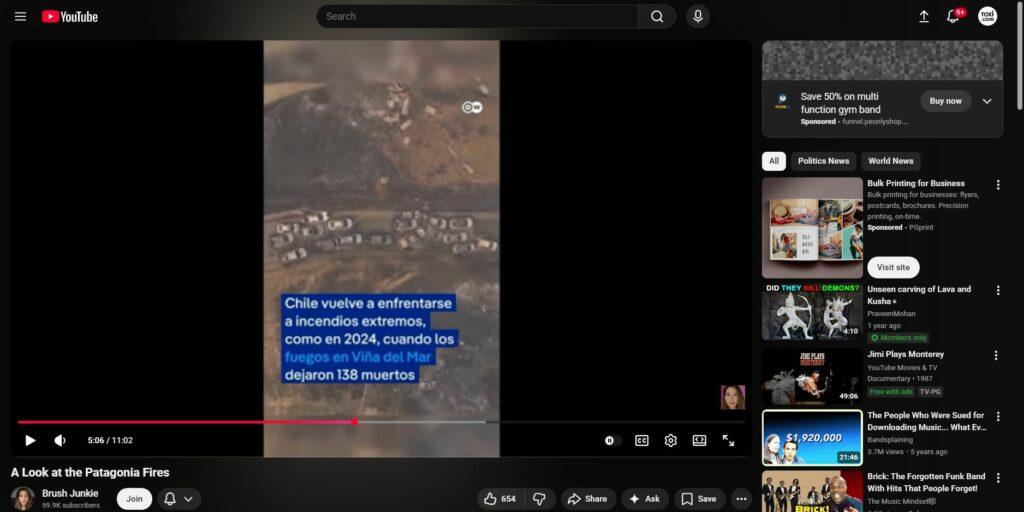This screenshot has height=512, width=1024.
Task: Turn on closed captions
Action: 641,440
